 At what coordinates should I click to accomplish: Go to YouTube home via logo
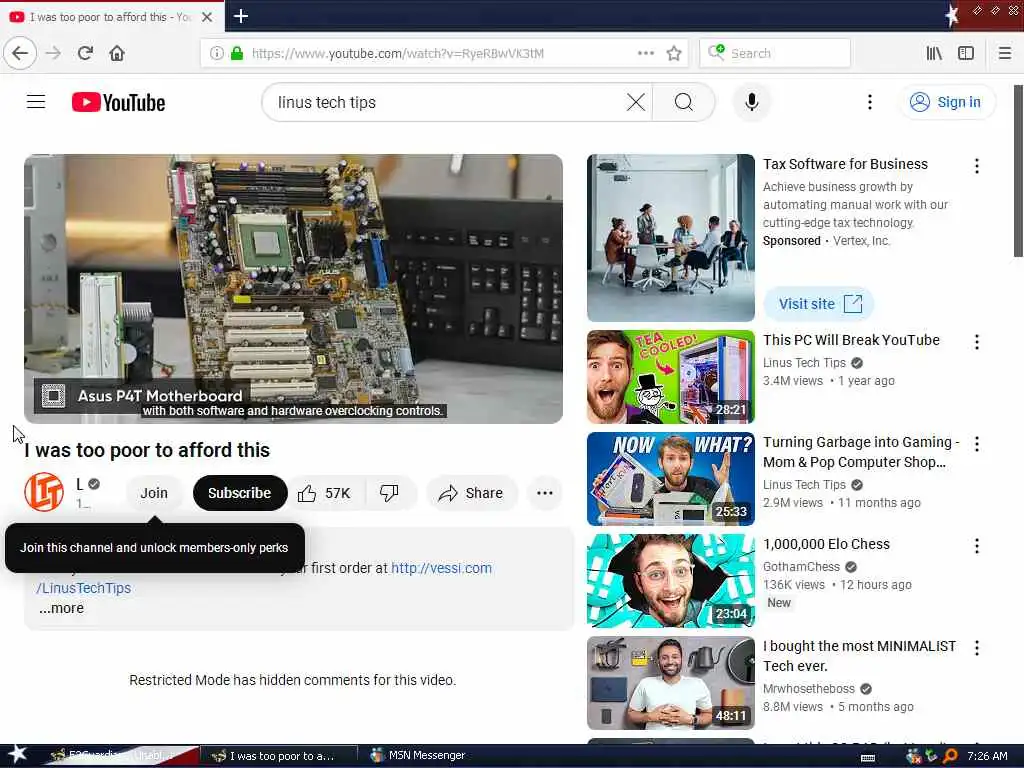(118, 103)
